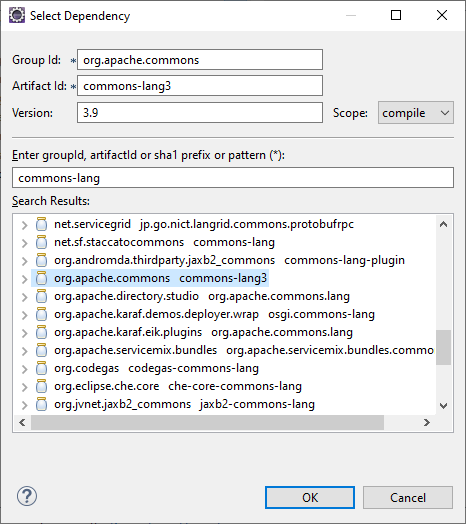This screenshot has width=466, height=524.
Task: Confirm the dependency with OK
Action: (x=310, y=498)
